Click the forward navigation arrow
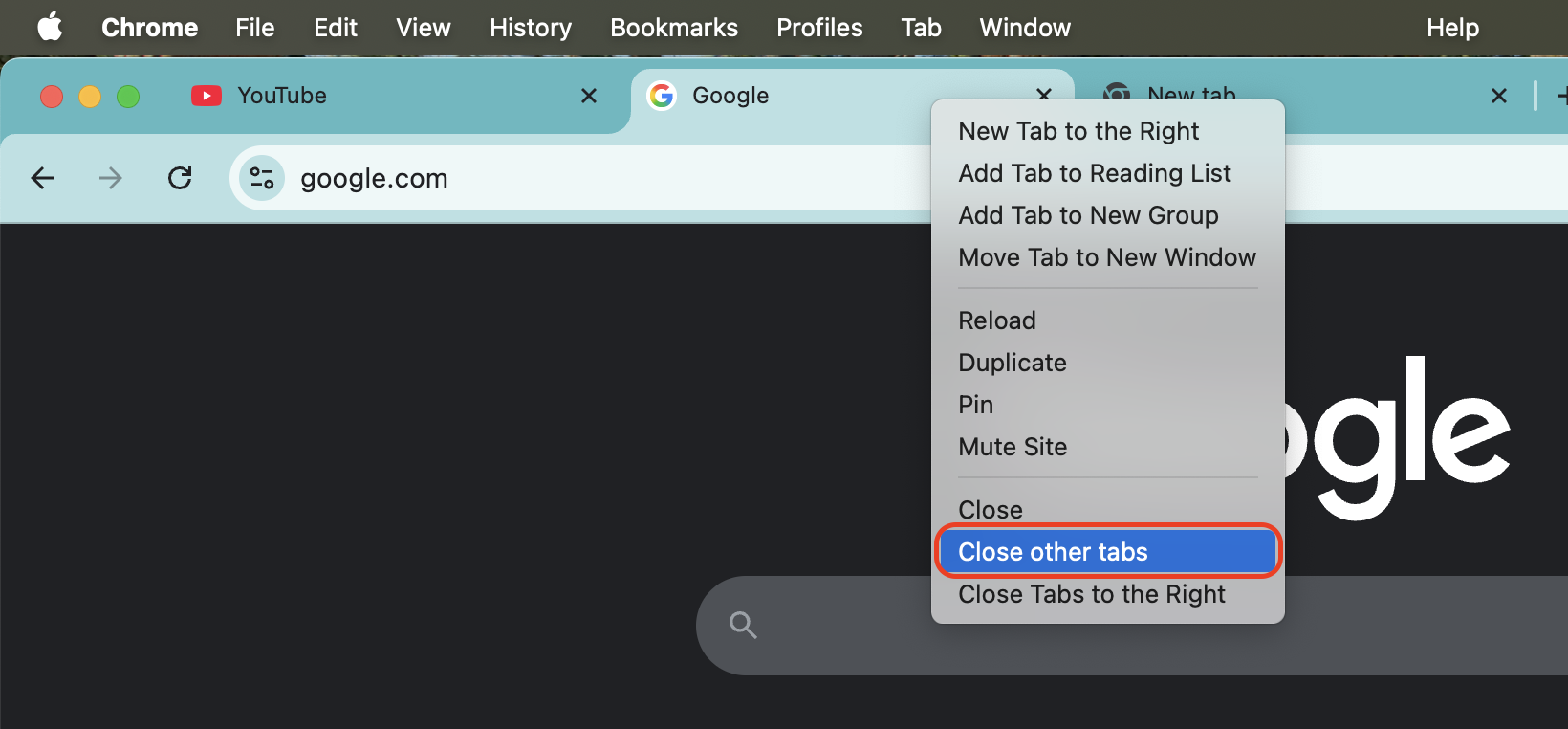 [x=111, y=178]
